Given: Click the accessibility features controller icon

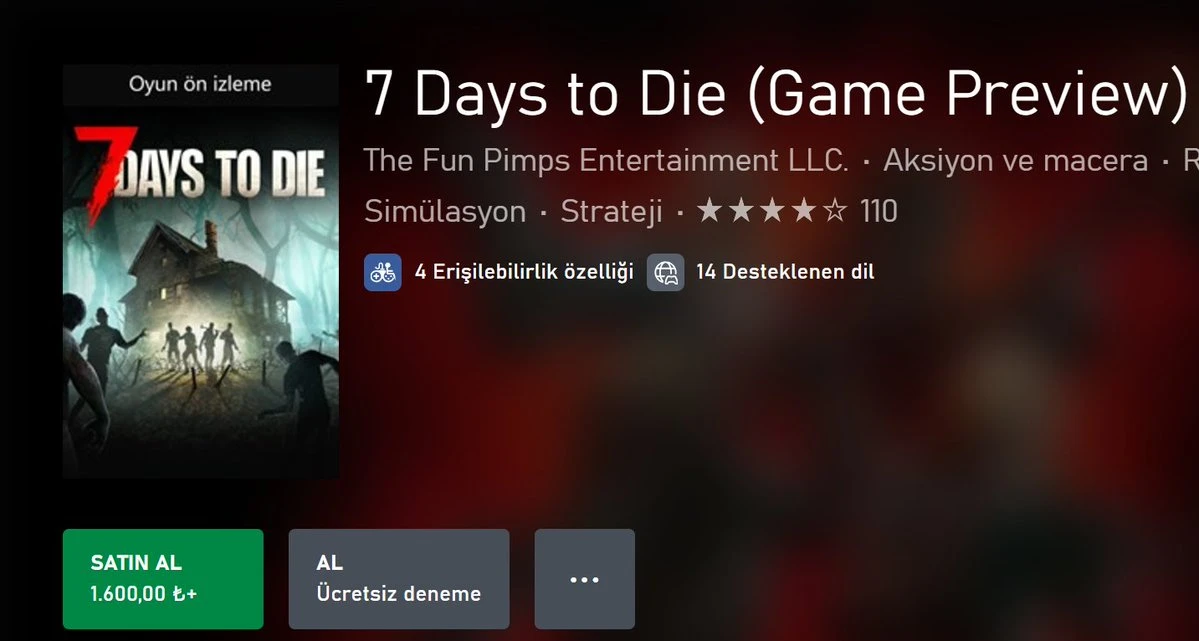Looking at the screenshot, I should tap(382, 272).
